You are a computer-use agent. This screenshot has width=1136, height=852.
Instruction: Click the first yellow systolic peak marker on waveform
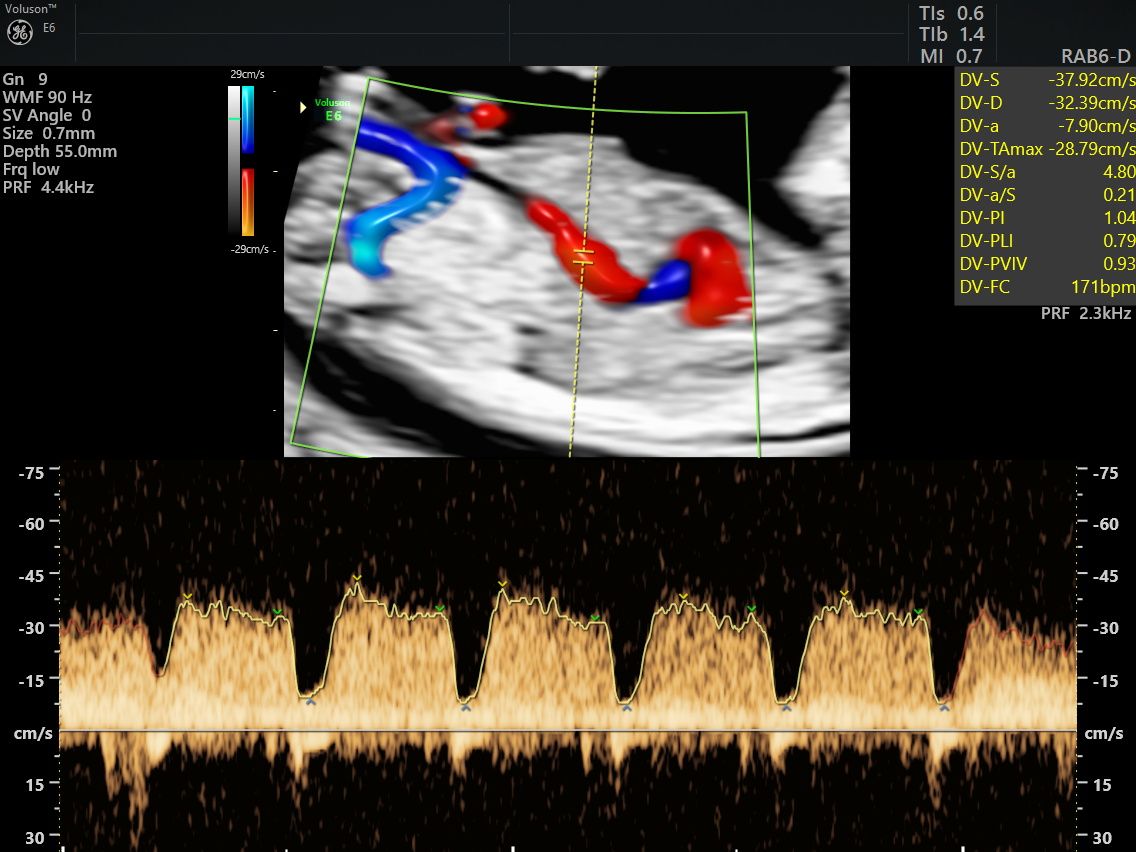[187, 598]
